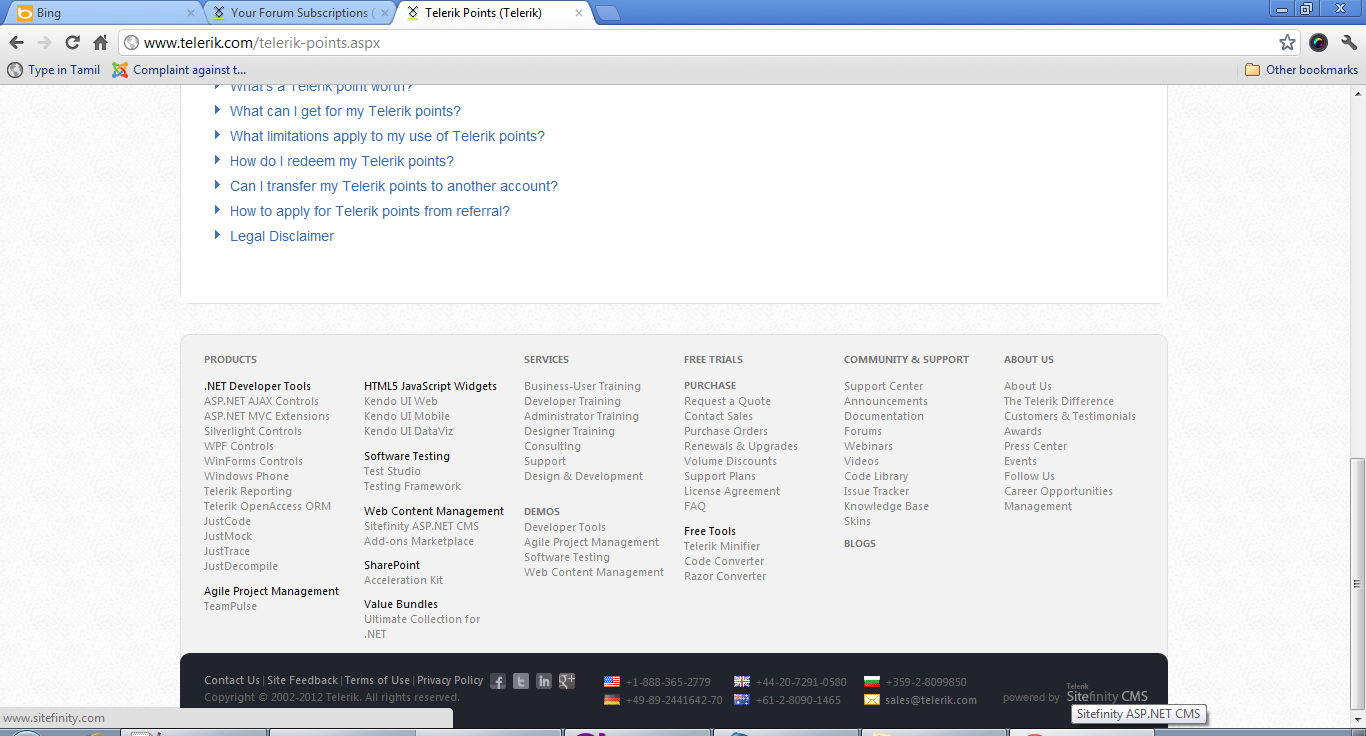Open the Knowledge Base link
Screen dimensions: 1366x736
point(886,506)
